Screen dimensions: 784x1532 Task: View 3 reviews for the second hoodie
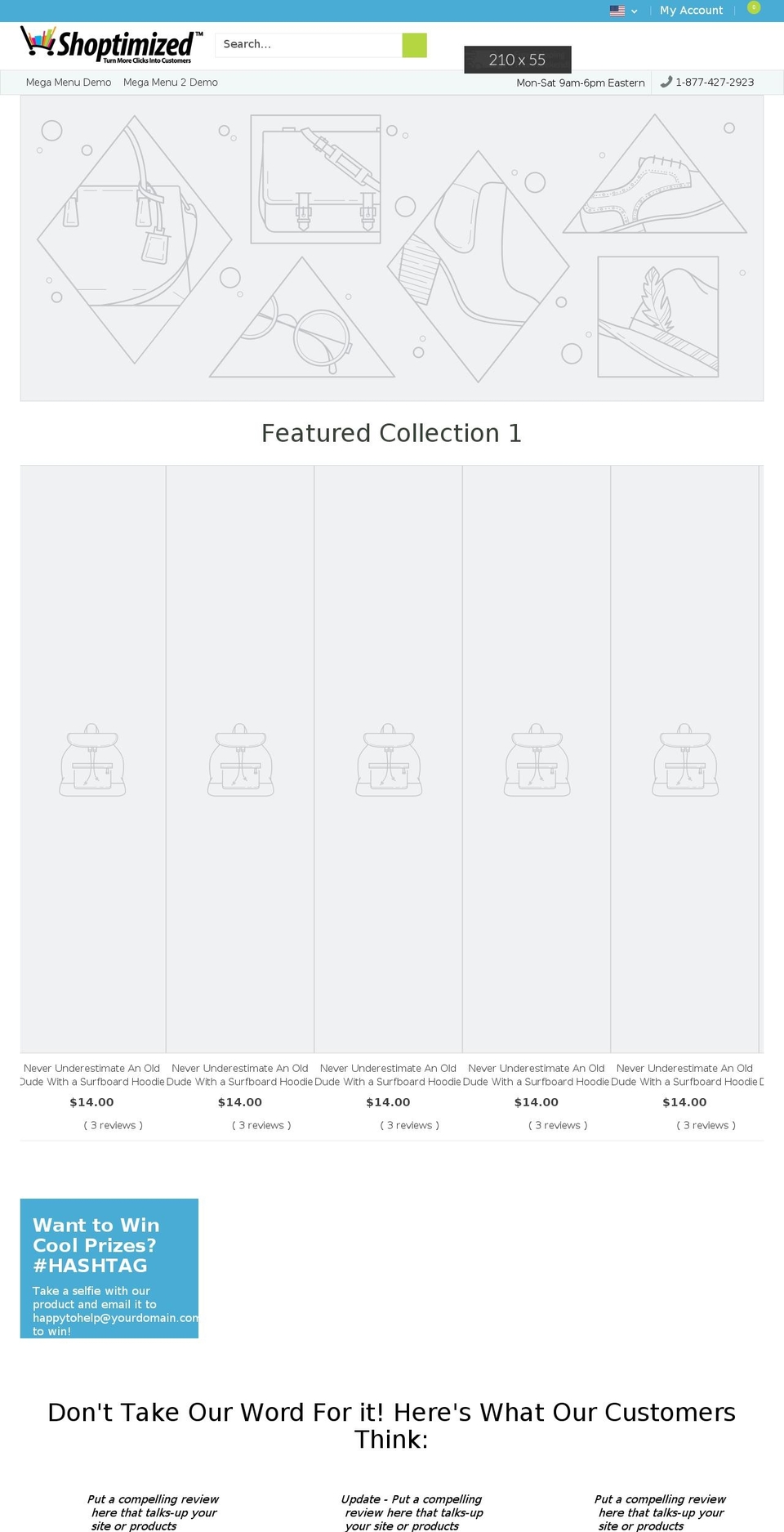tap(261, 1125)
